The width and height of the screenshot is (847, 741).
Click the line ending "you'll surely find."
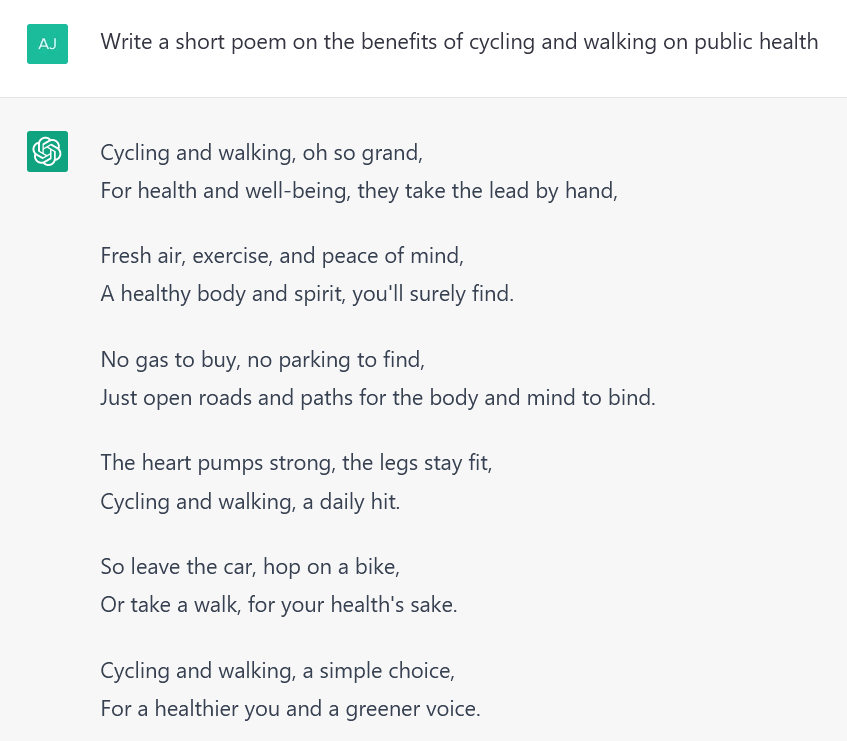pos(307,294)
